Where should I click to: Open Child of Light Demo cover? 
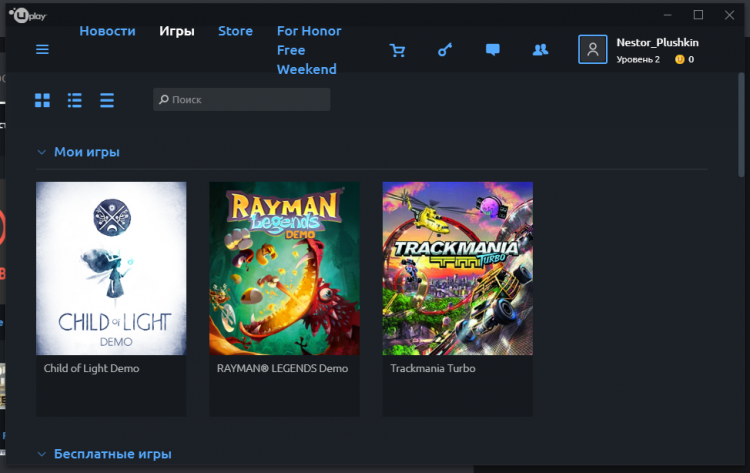click(x=111, y=268)
